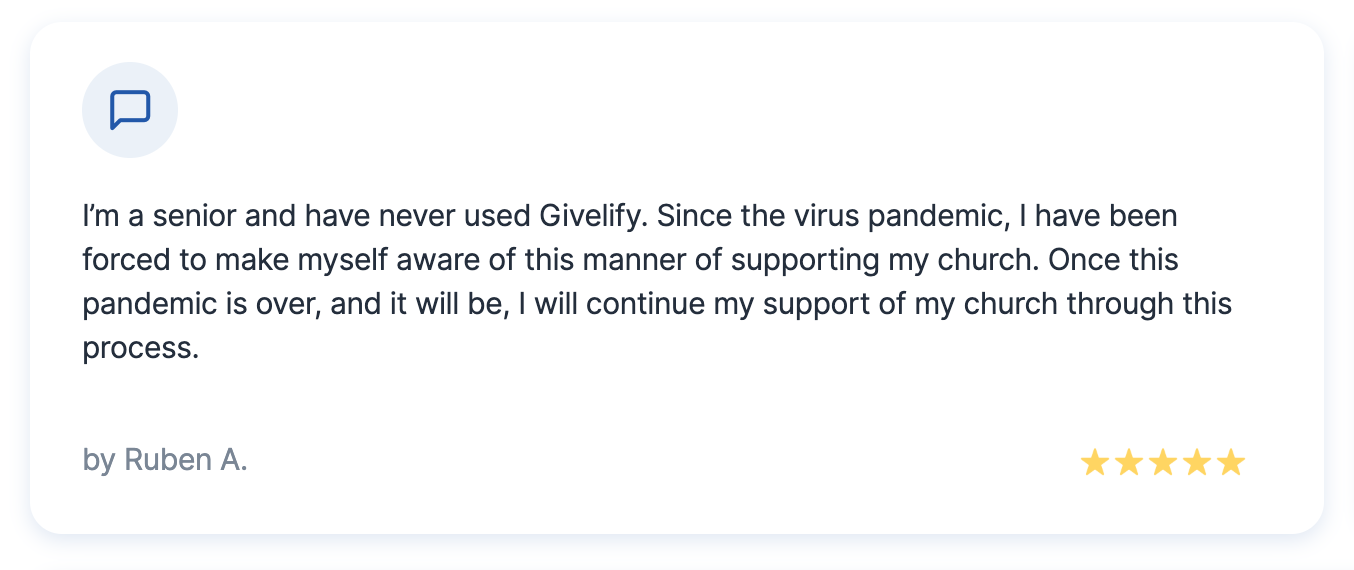Click the phrase "and it will be"
The height and width of the screenshot is (570, 1354).
[x=420, y=305]
